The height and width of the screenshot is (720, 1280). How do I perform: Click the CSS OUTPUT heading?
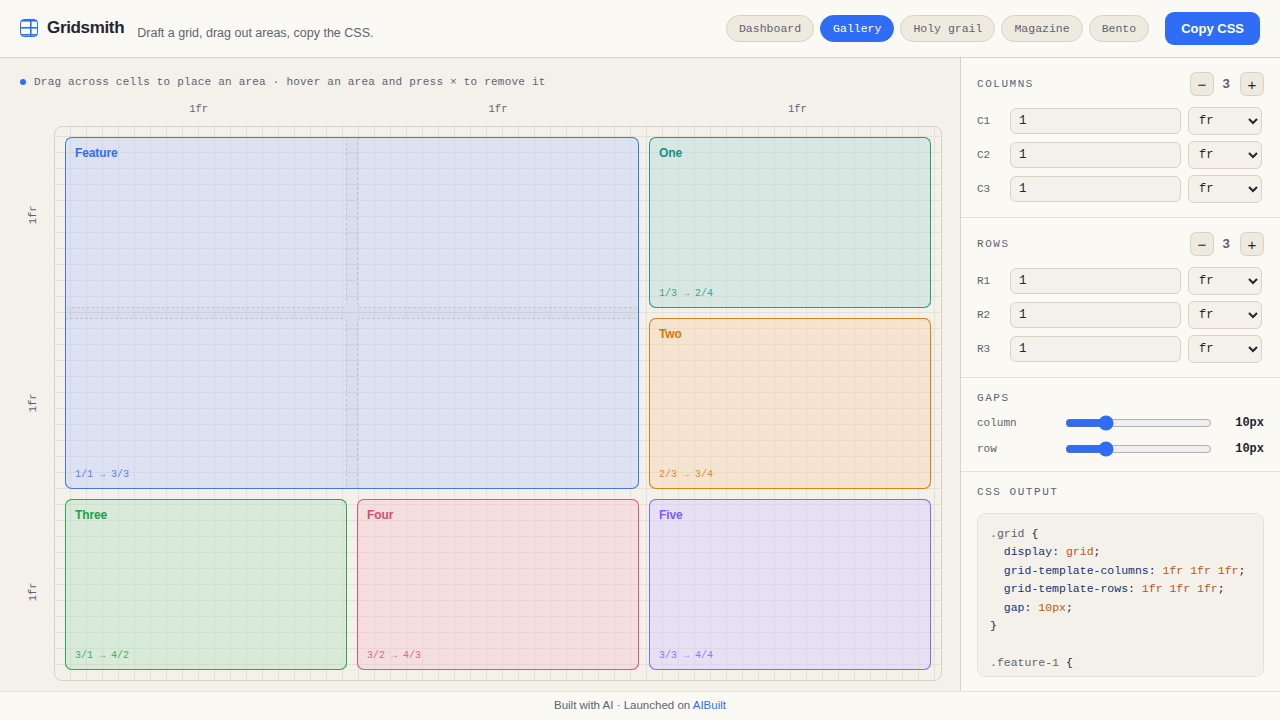coord(1017,492)
